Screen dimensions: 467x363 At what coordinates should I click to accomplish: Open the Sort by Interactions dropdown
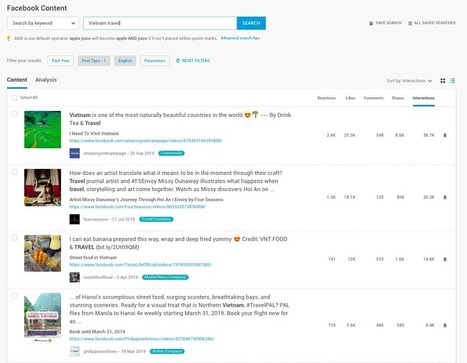(x=409, y=81)
